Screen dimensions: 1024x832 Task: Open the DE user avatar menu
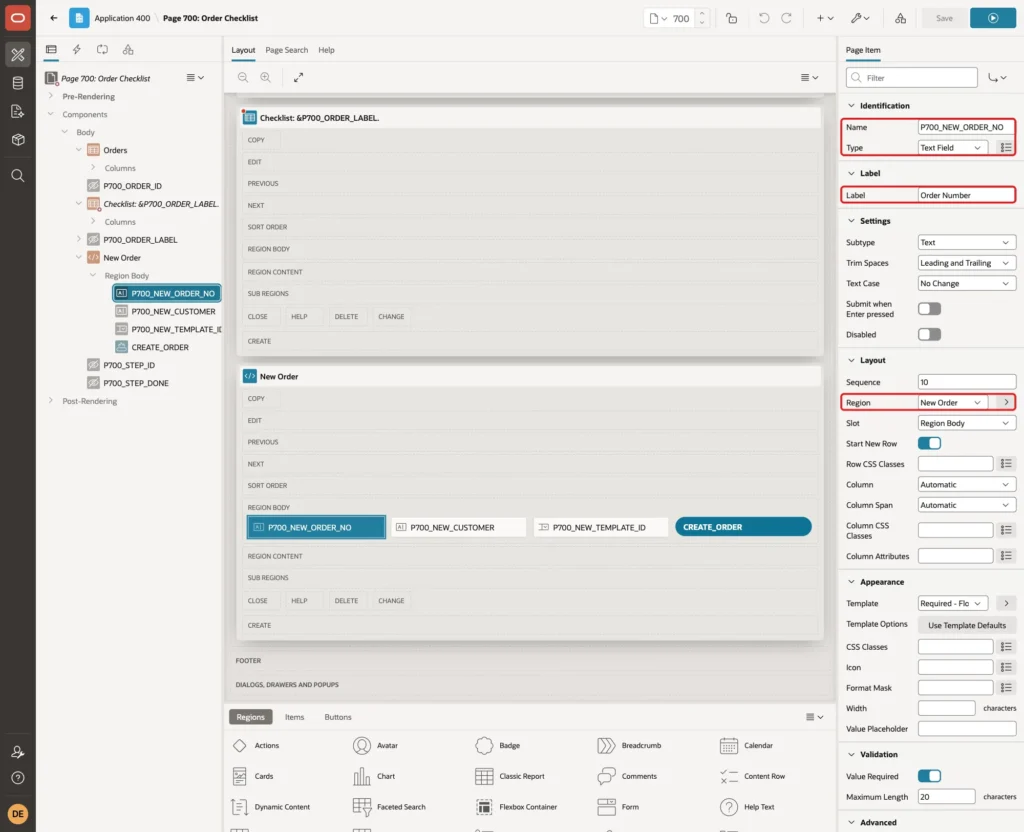pyautogui.click(x=18, y=814)
